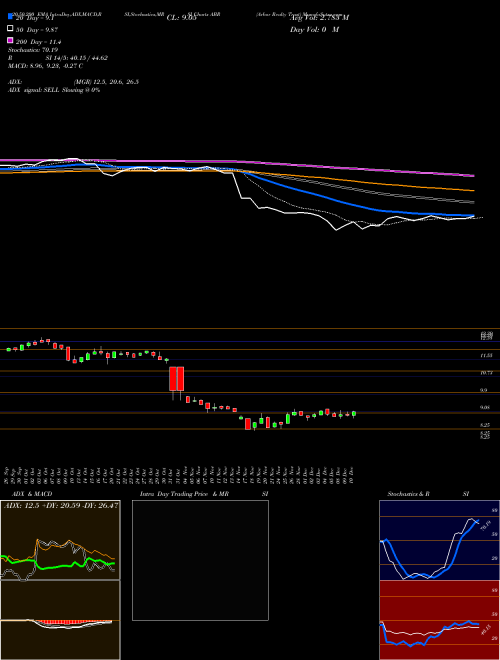Click the 70.19 value tag in Stochastics panel
The image size is (500, 660).
pyautogui.click(x=484, y=525)
